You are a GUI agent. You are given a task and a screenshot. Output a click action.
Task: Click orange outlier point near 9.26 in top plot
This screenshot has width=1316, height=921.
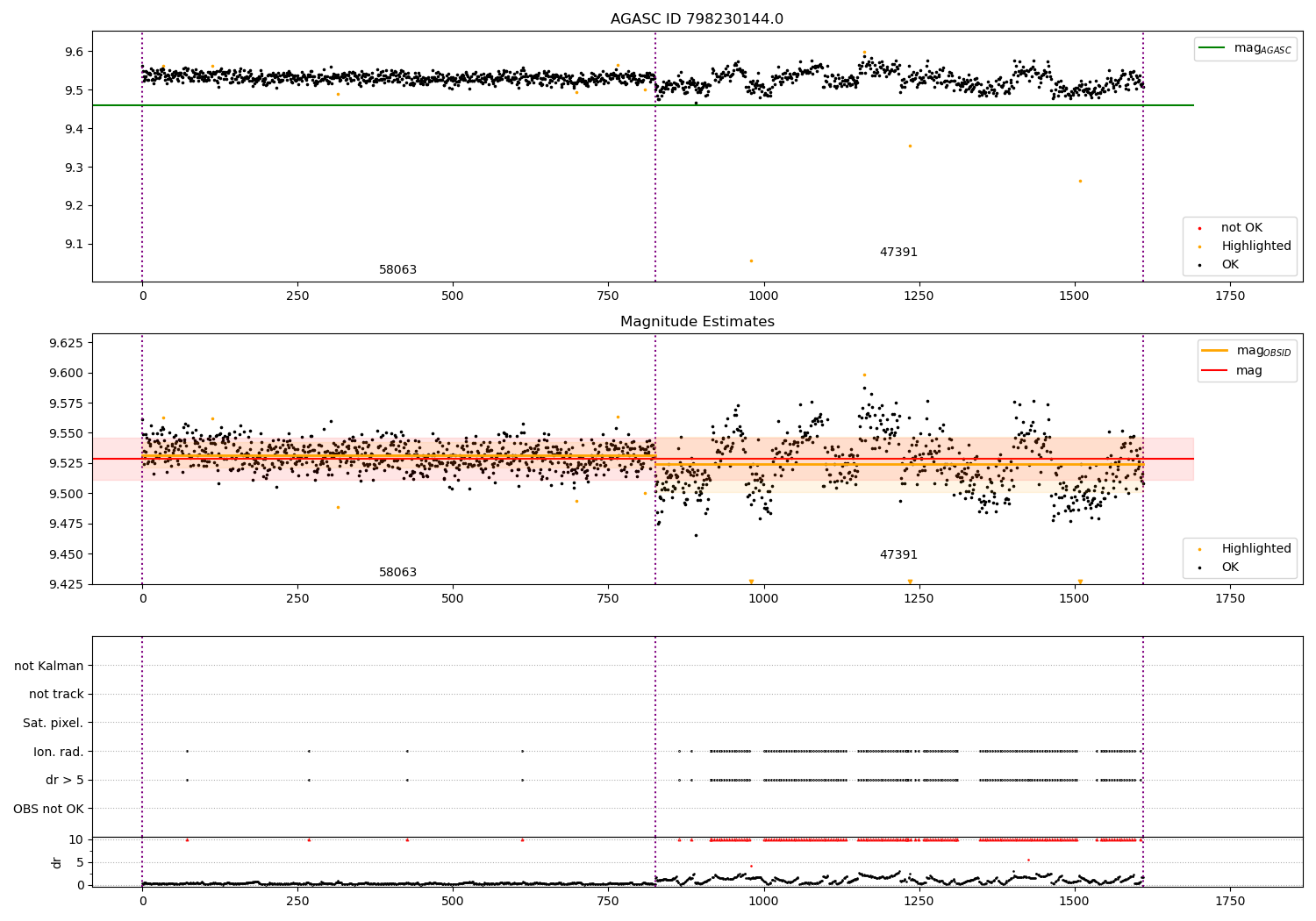(x=1080, y=182)
